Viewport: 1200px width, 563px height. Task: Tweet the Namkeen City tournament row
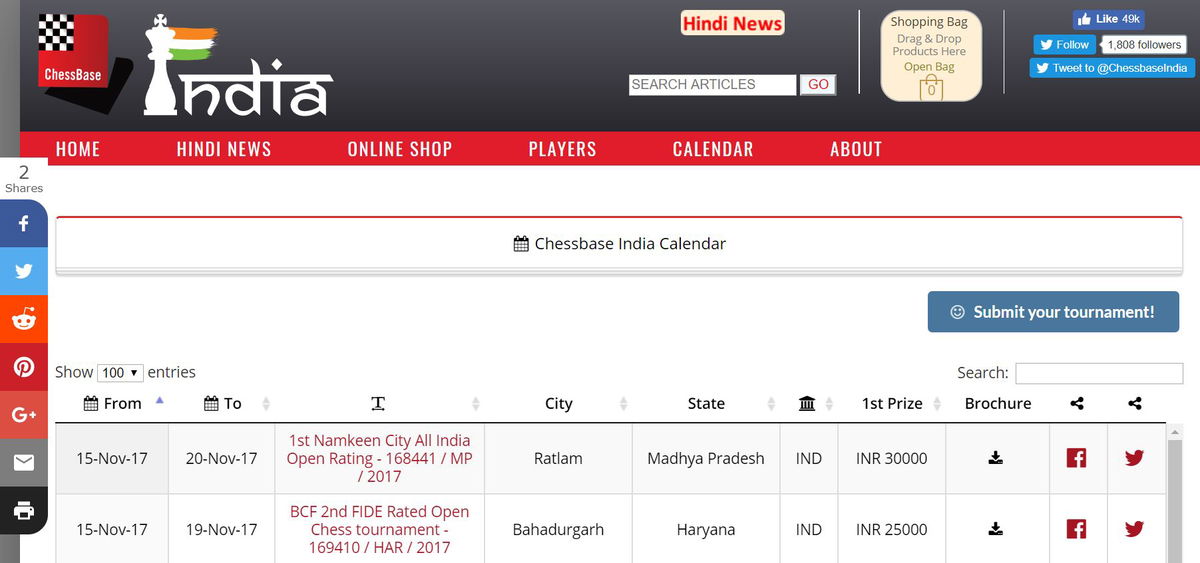click(1134, 458)
